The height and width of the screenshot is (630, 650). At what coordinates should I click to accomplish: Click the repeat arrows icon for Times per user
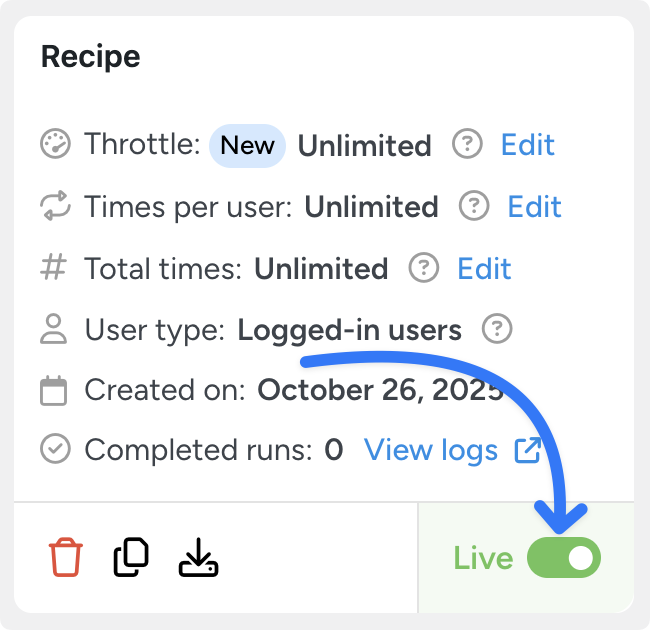click(x=55, y=207)
